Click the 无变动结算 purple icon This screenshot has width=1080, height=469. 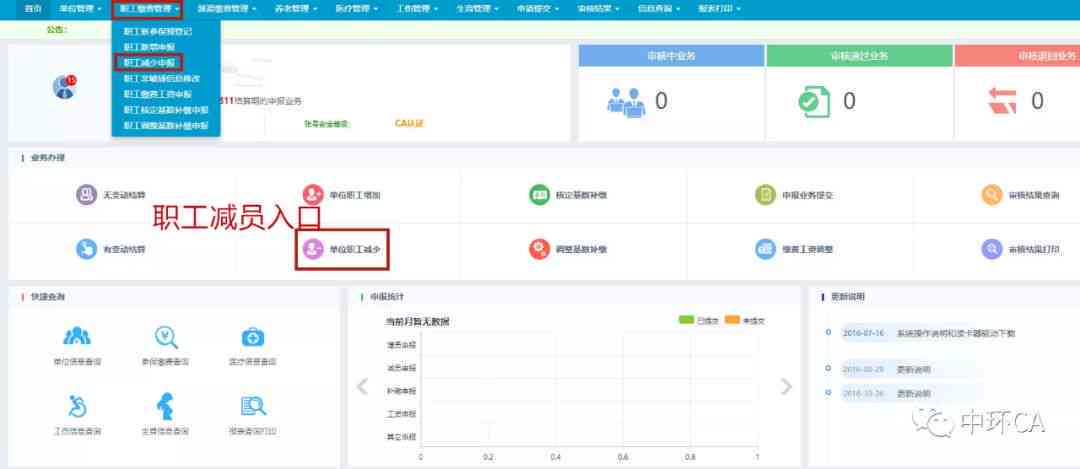[x=87, y=195]
